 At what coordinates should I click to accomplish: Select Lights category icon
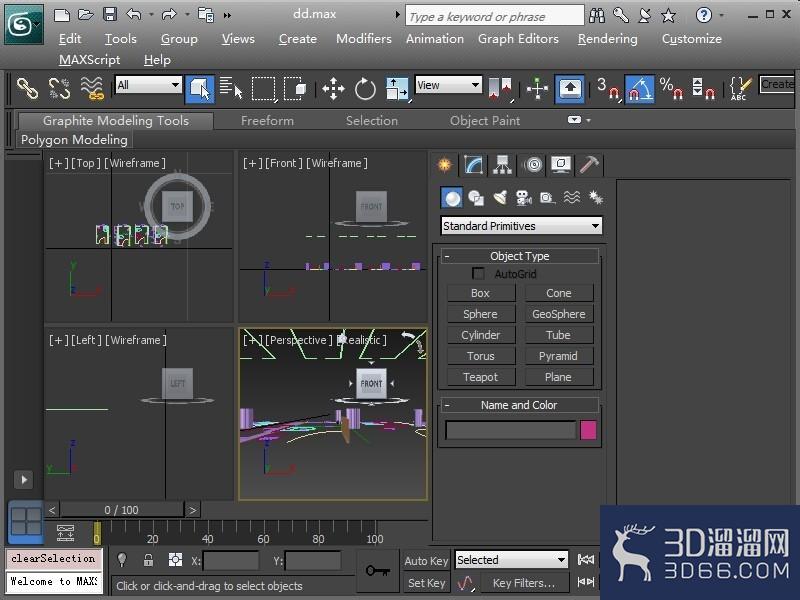[500, 198]
